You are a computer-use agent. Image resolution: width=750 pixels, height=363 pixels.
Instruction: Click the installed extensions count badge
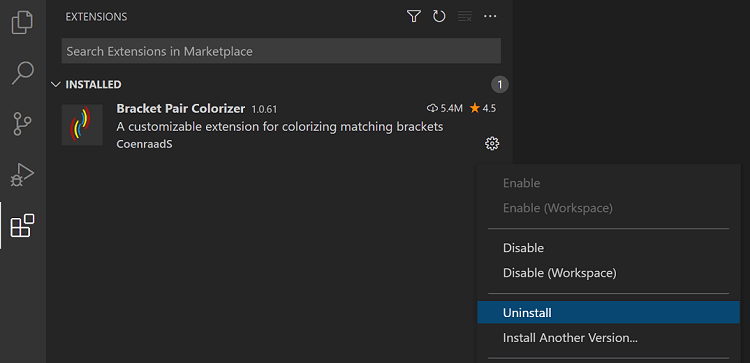[x=500, y=85]
